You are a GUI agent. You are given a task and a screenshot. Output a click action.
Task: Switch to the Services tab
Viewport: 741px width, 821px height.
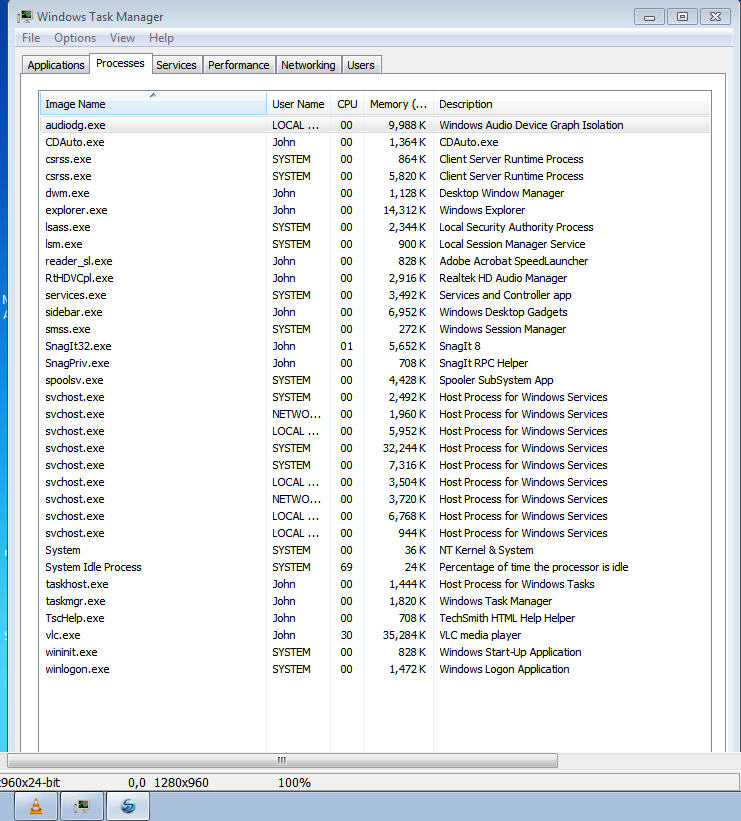point(176,65)
